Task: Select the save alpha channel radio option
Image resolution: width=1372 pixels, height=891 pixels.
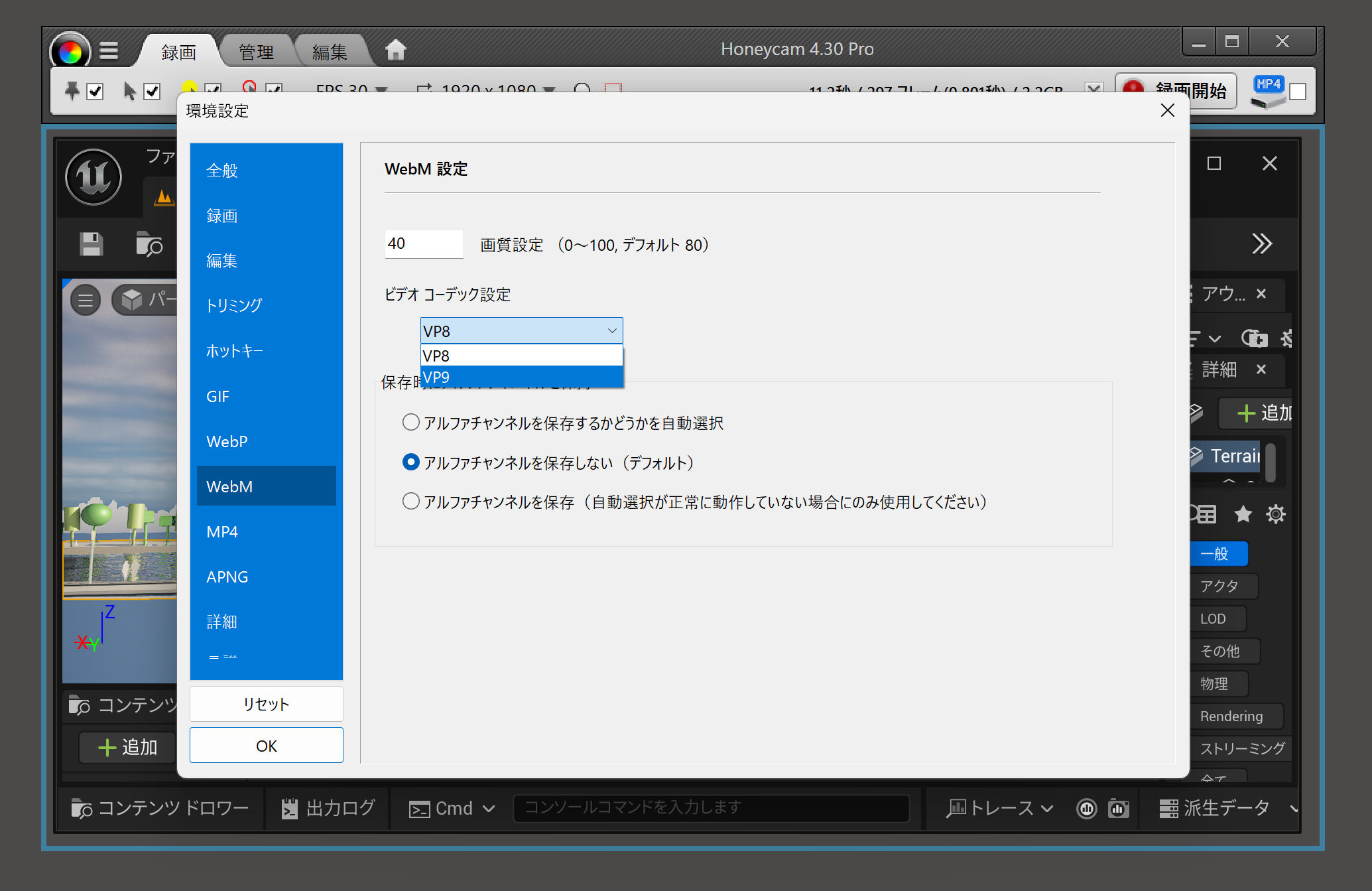Action: pos(411,502)
